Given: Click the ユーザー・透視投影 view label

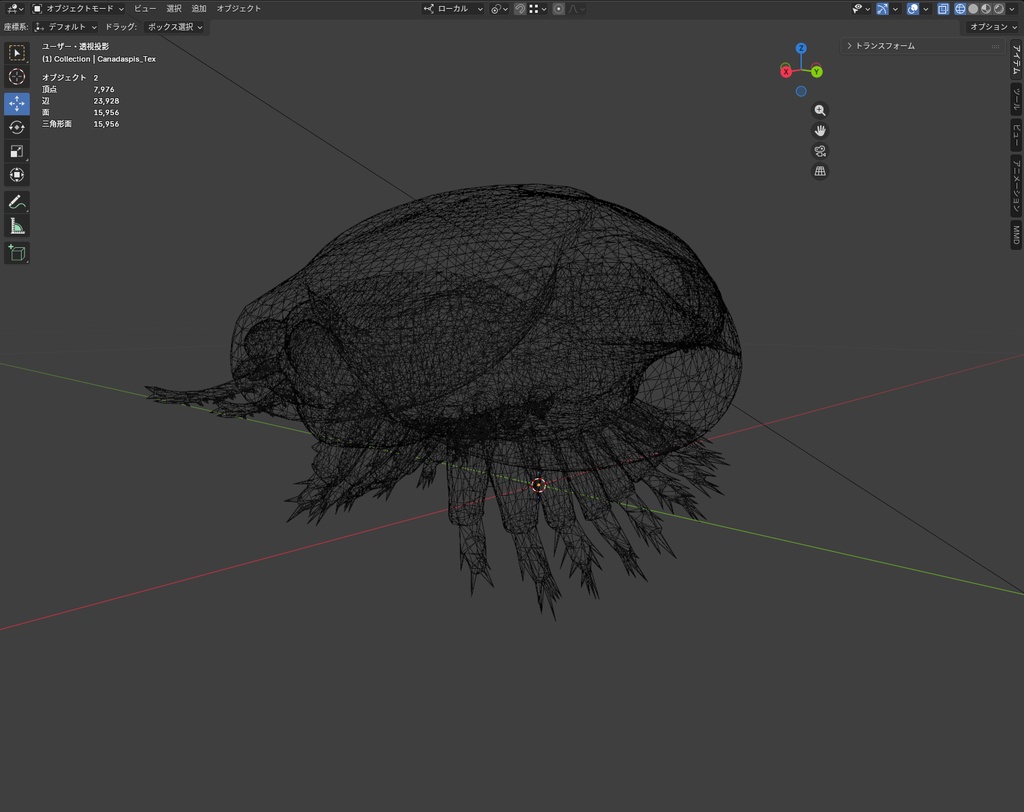Looking at the screenshot, I should pyautogui.click(x=75, y=46).
